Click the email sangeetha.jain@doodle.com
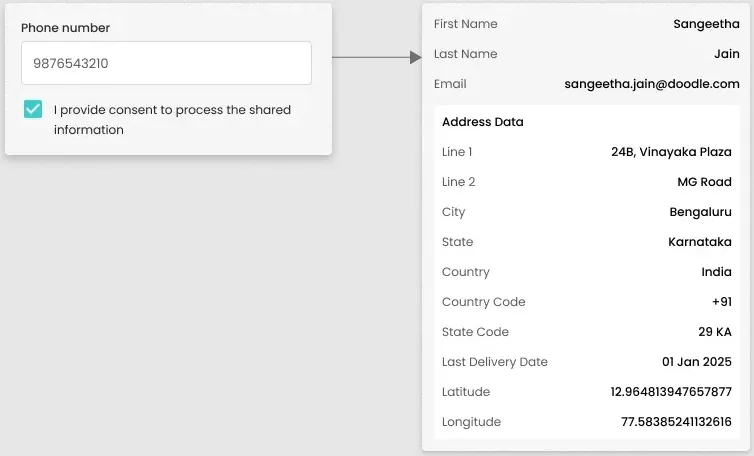 click(652, 84)
